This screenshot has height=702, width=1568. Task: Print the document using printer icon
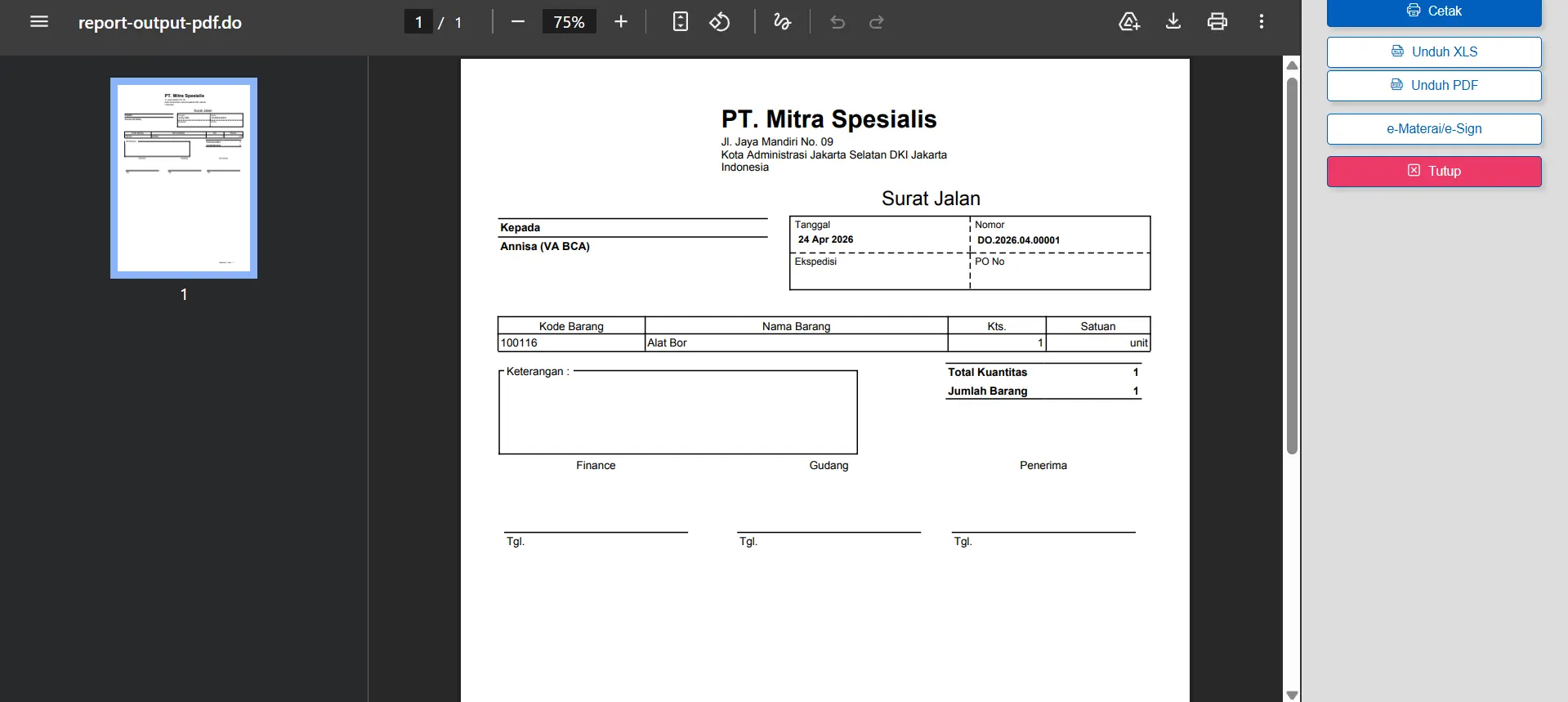pyautogui.click(x=1217, y=22)
